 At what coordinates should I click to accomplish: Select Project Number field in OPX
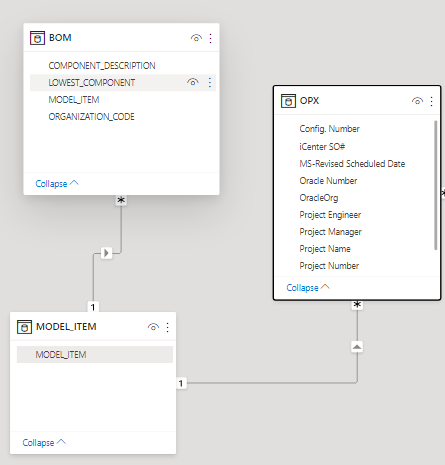click(329, 266)
